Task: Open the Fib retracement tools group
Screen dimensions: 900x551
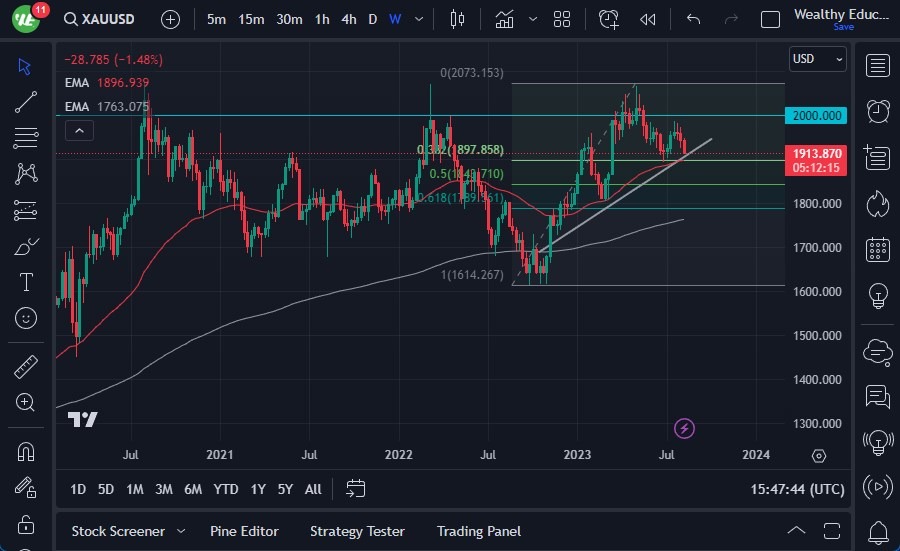Action: pos(26,137)
